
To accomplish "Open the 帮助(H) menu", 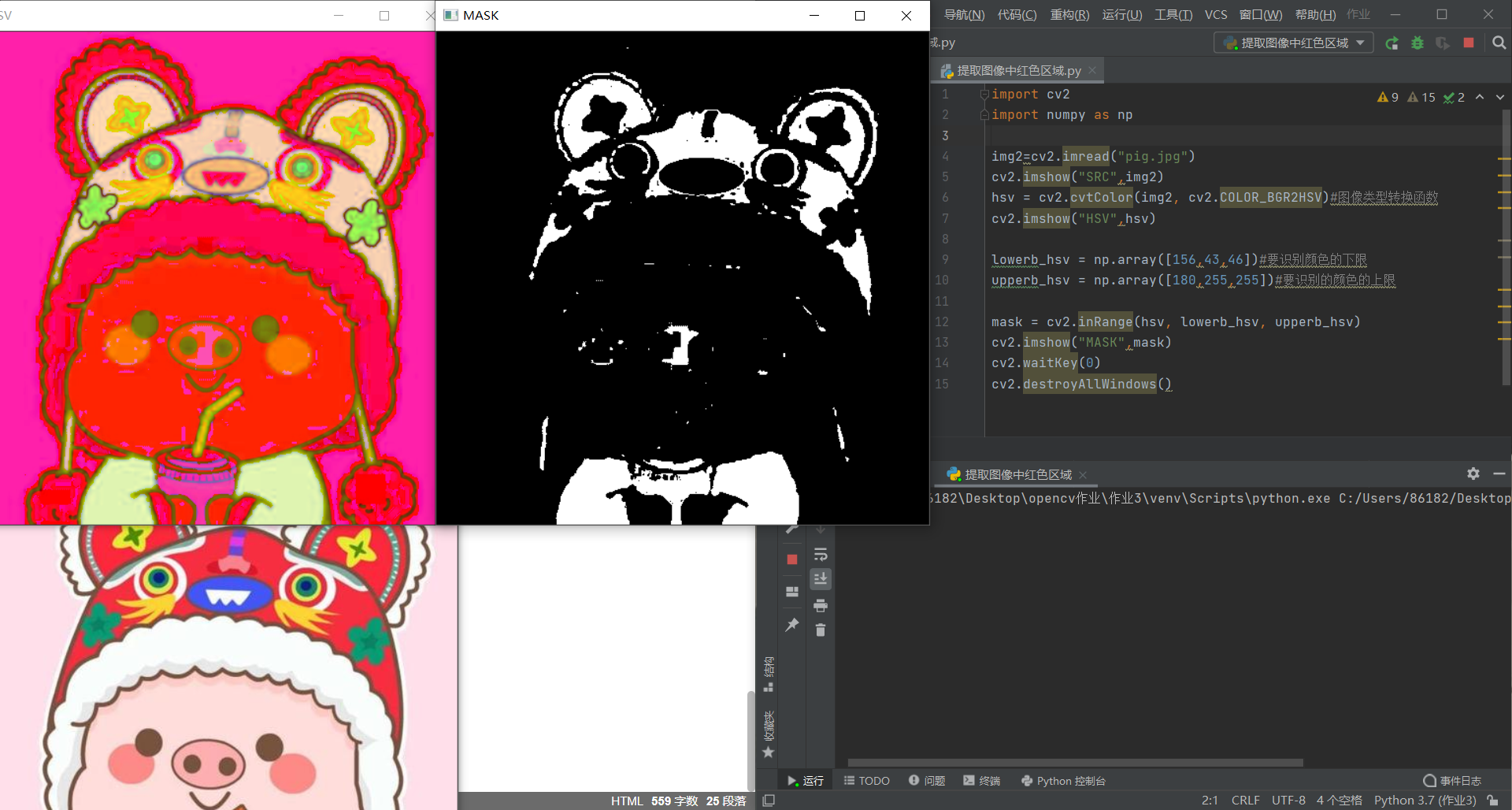I will (1315, 14).
